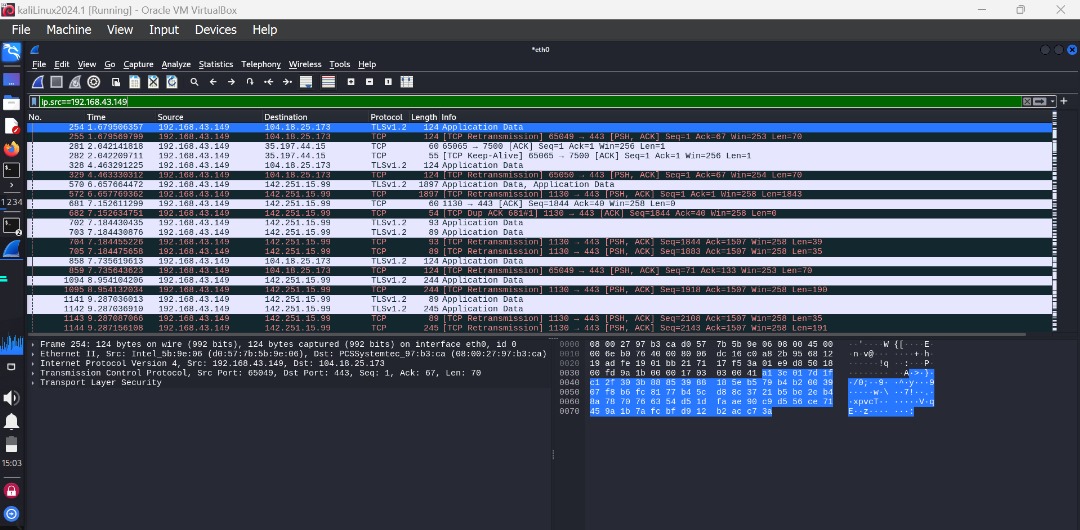Open the Wireless menu
The image size is (1080, 530).
coord(305,64)
